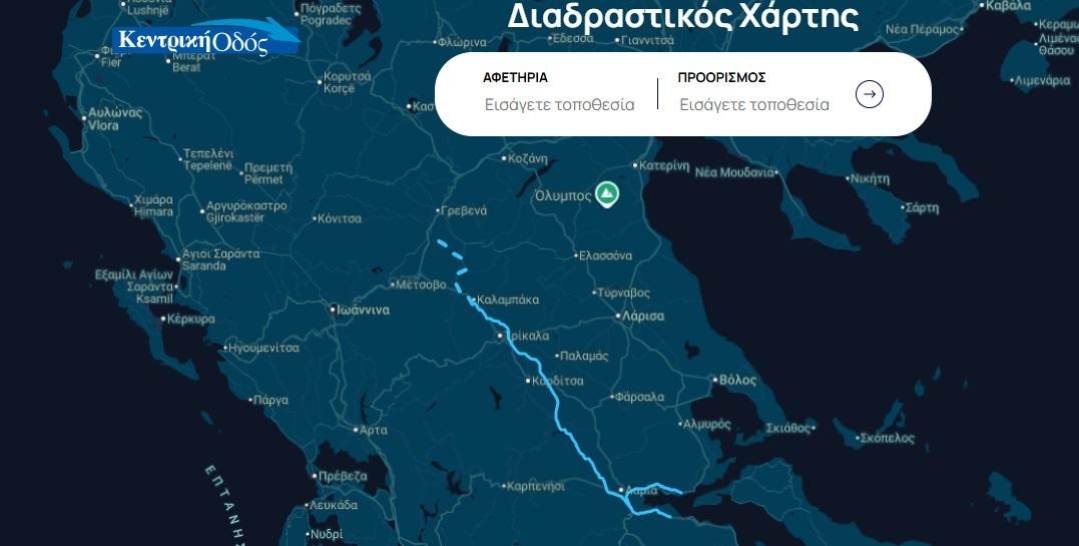1079x546 pixels.
Task: Click the Κεντρική Οδός logo
Action: [206, 40]
